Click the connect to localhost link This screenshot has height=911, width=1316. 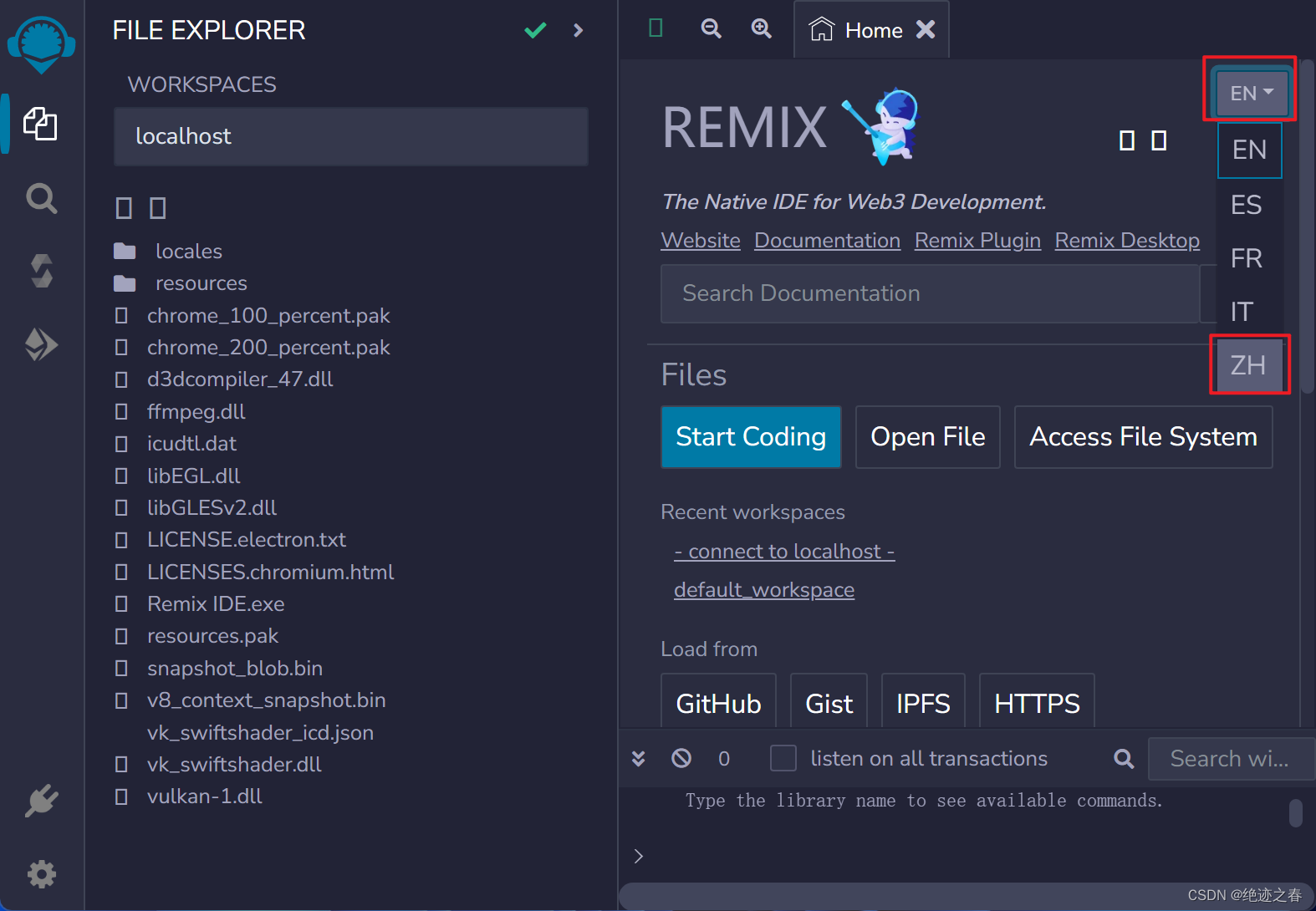(784, 552)
